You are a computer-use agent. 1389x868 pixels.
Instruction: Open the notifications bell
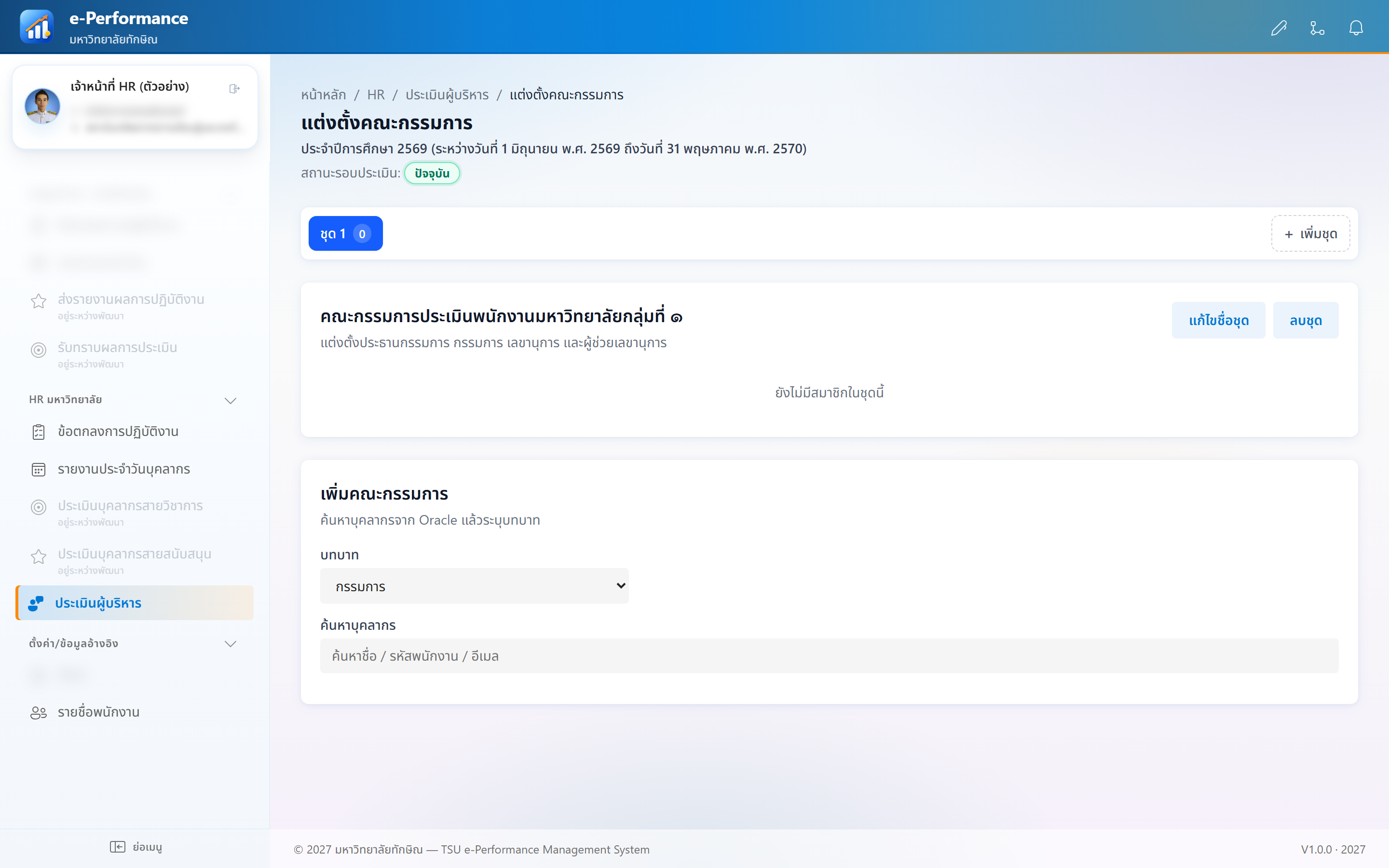pos(1356,27)
